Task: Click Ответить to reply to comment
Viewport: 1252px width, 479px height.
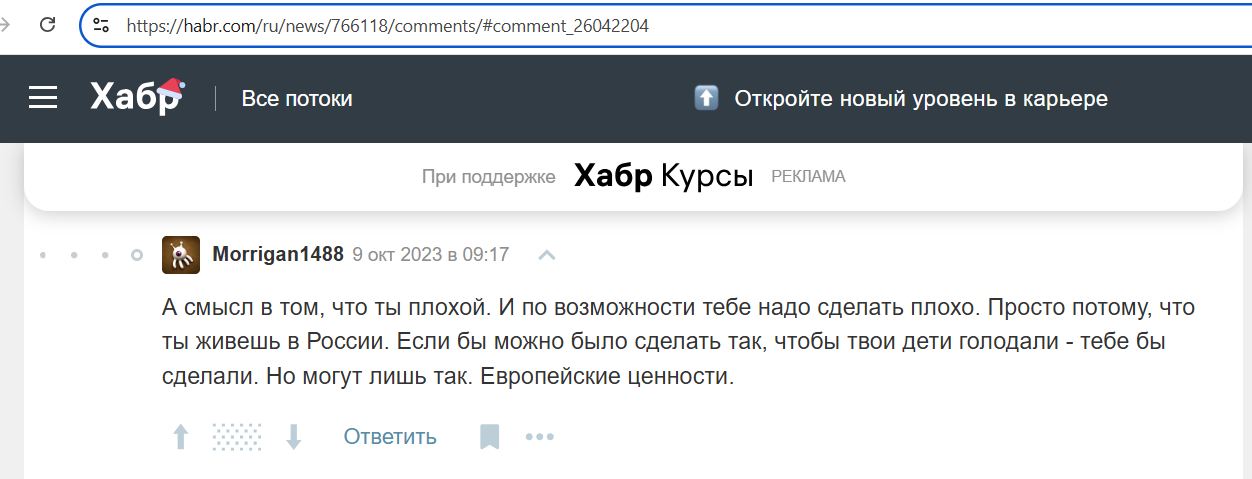Action: click(390, 437)
